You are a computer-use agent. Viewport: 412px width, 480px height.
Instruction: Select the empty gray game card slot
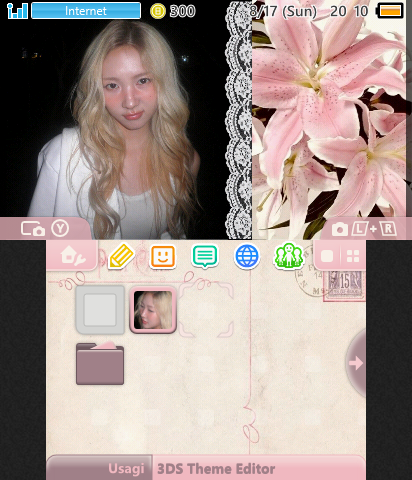coord(100,310)
